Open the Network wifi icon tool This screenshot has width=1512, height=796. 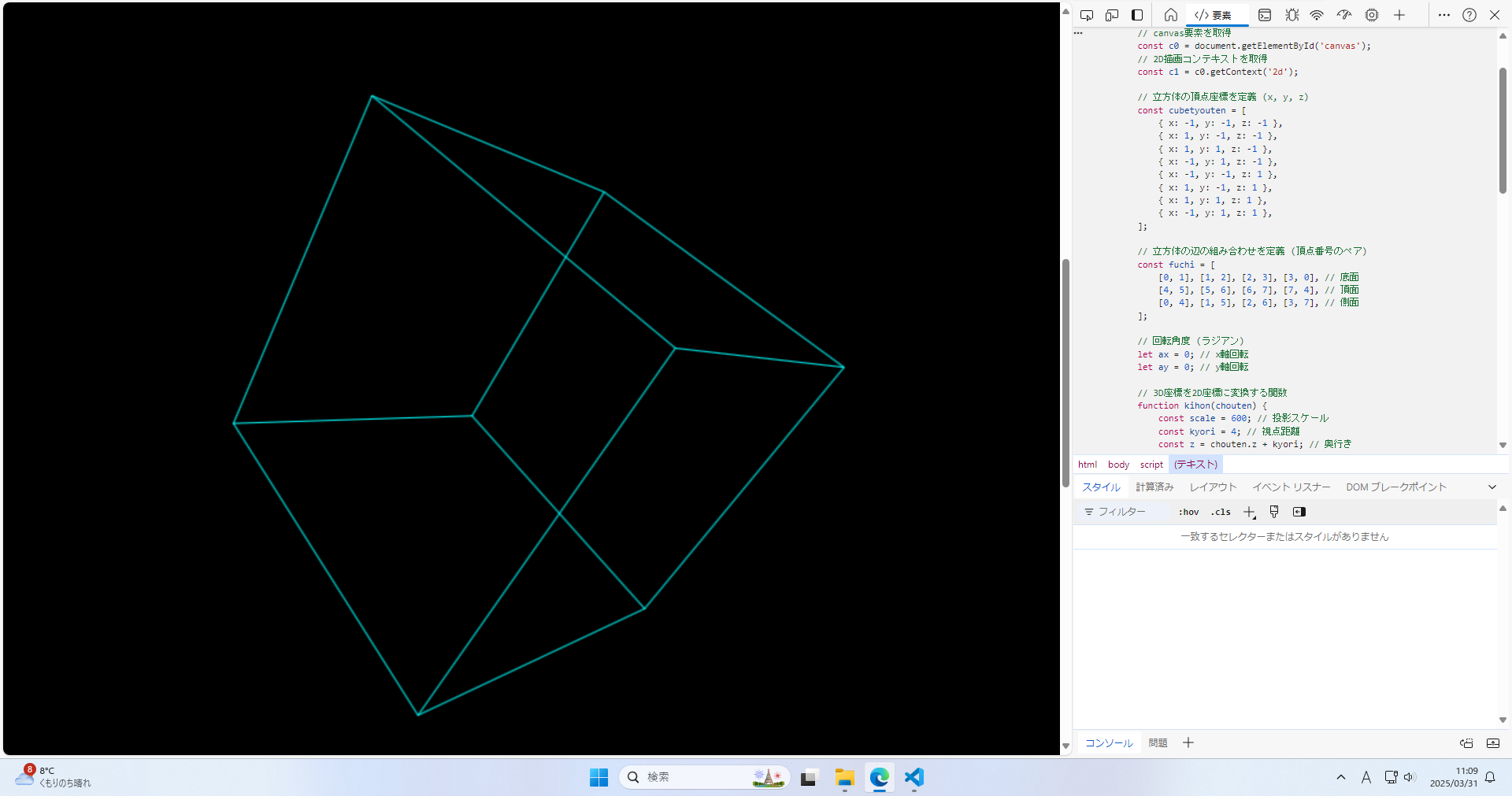1317,15
